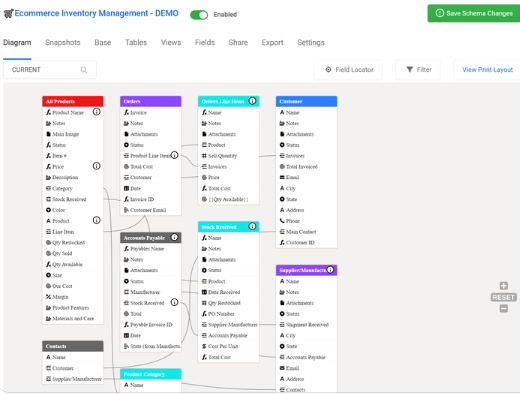Click the info icon on Accounts Payable header
Screen dimensions: 520x394
coord(174,237)
